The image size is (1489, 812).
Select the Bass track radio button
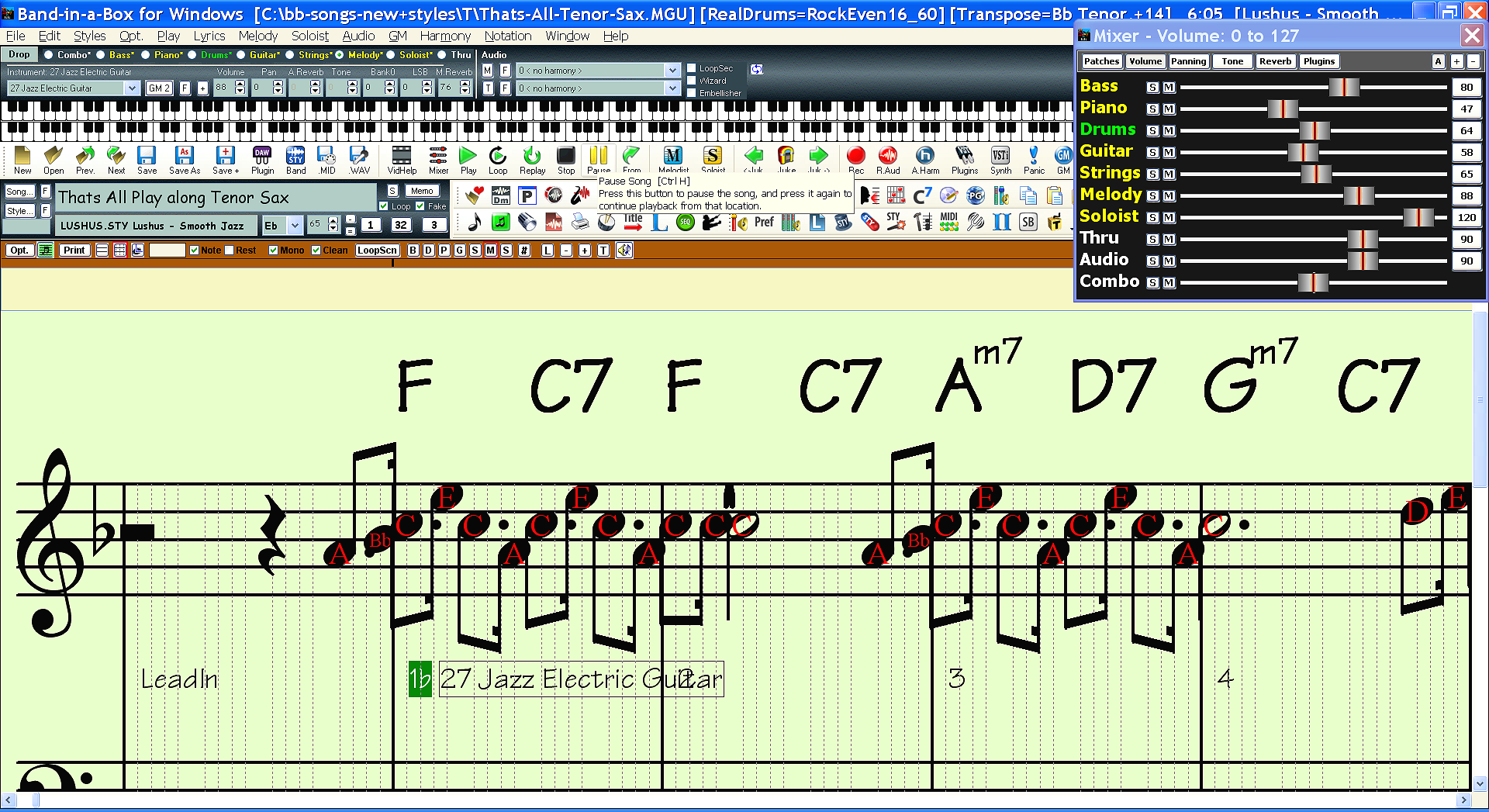point(102,55)
